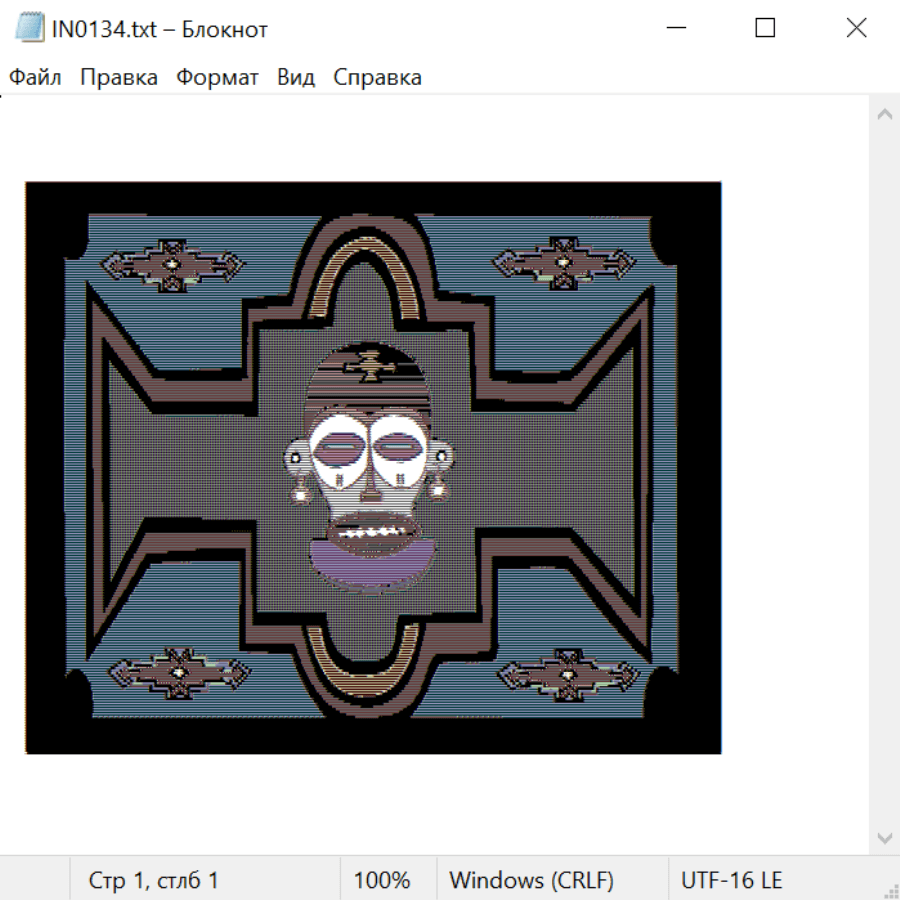Viewport: 900px width, 900px height.
Task: Close the IN0134.txt Notepad window
Action: click(856, 29)
